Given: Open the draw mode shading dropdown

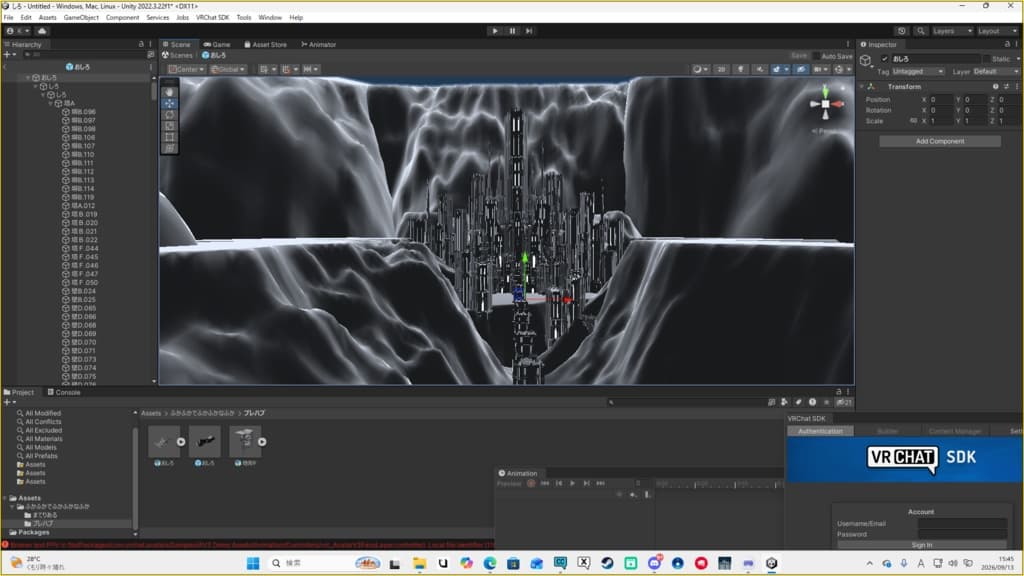Looking at the screenshot, I should tap(700, 69).
